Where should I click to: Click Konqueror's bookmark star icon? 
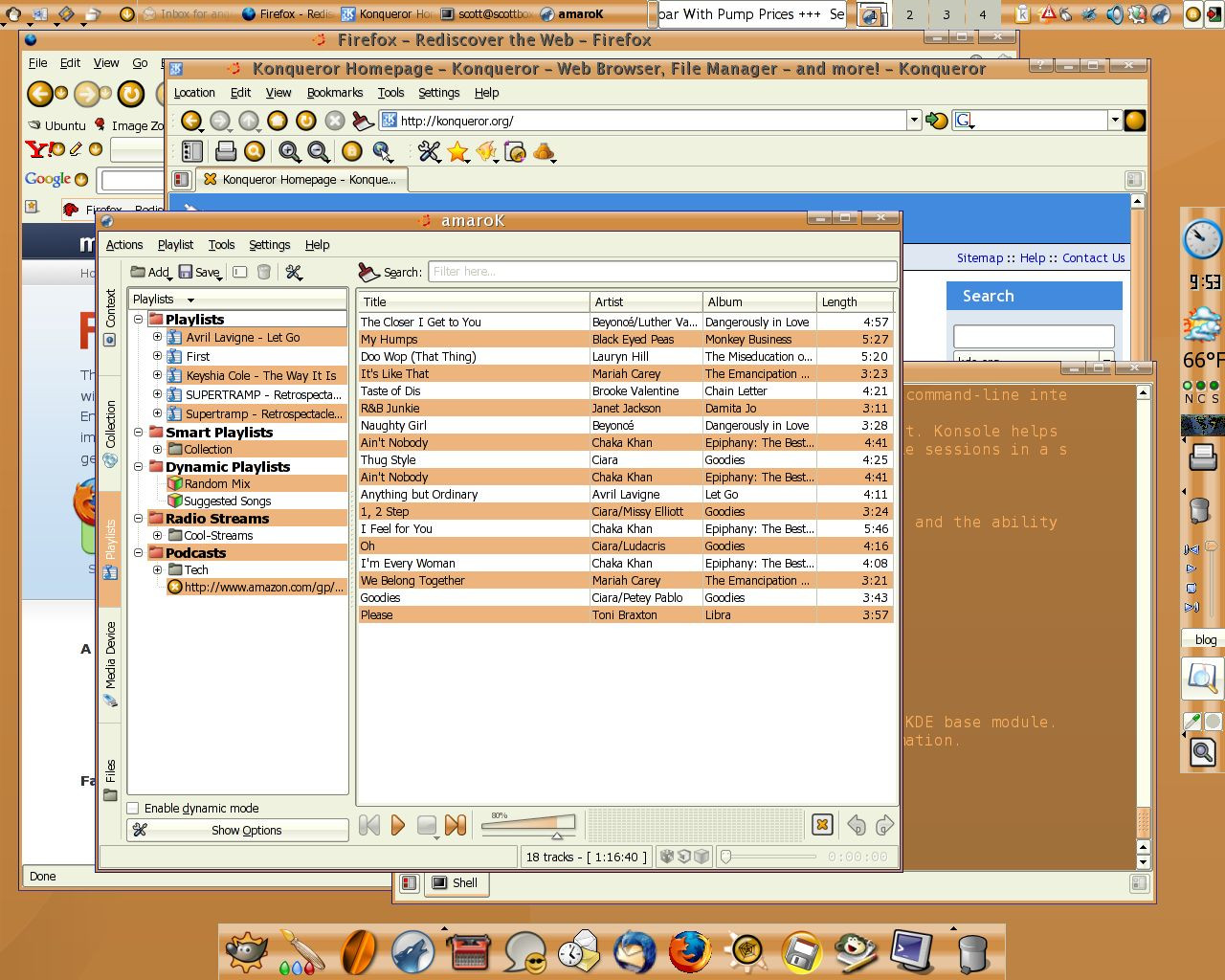(457, 151)
